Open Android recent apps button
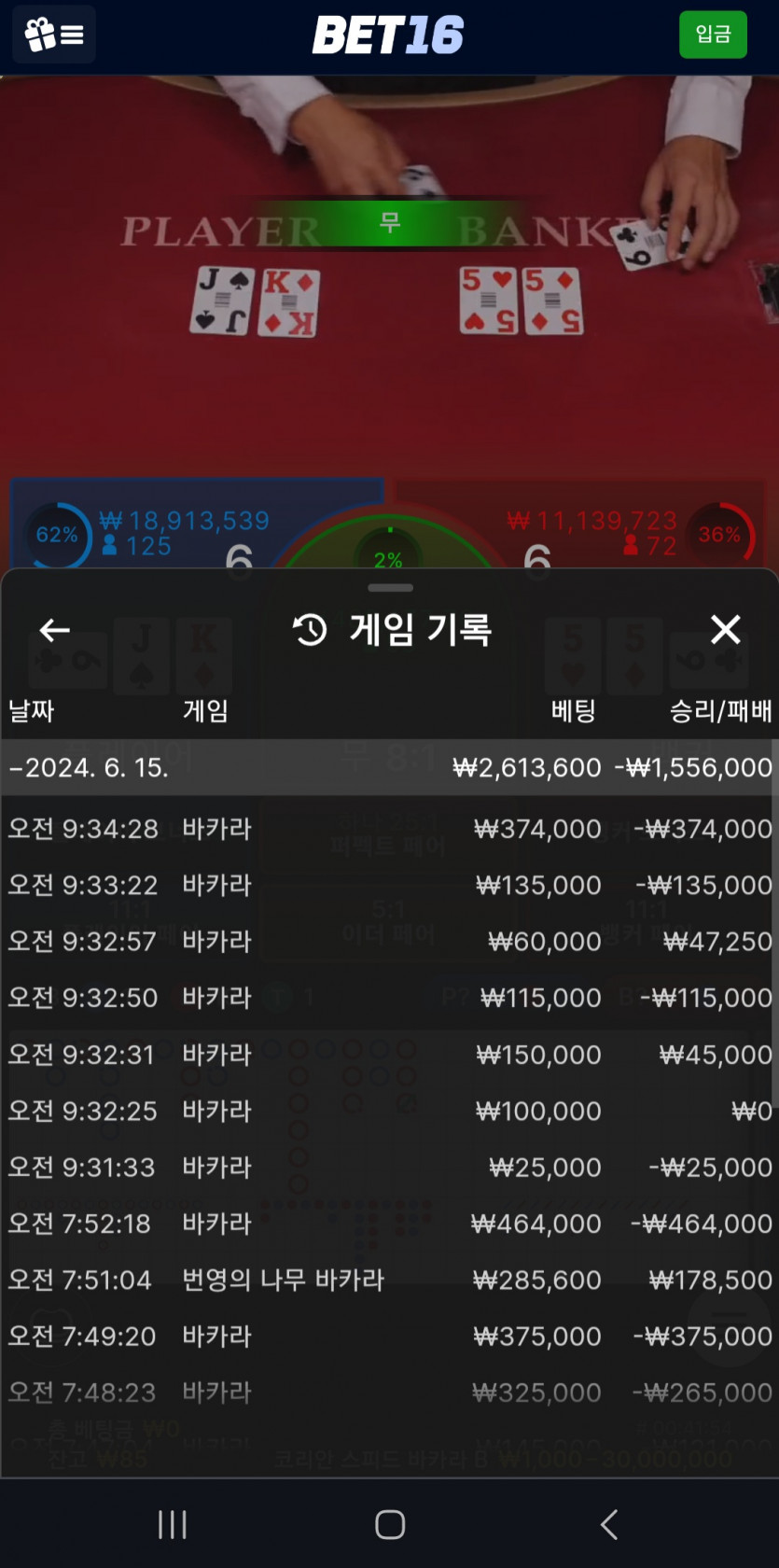Image resolution: width=779 pixels, height=1568 pixels. [173, 1525]
